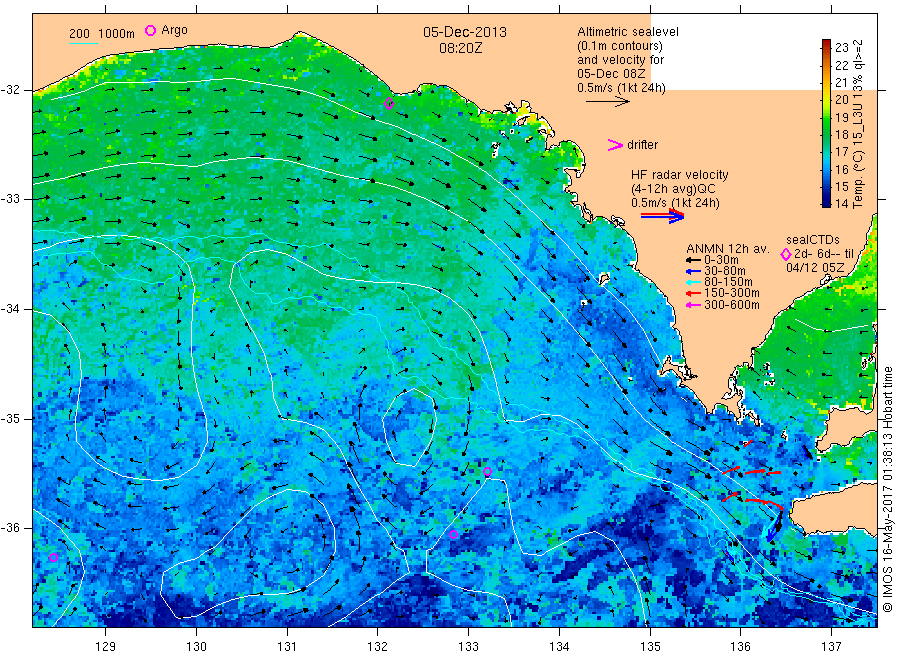Click the magenta diamond marker near 132E, 32S
The image size is (900, 660).
tap(389, 104)
